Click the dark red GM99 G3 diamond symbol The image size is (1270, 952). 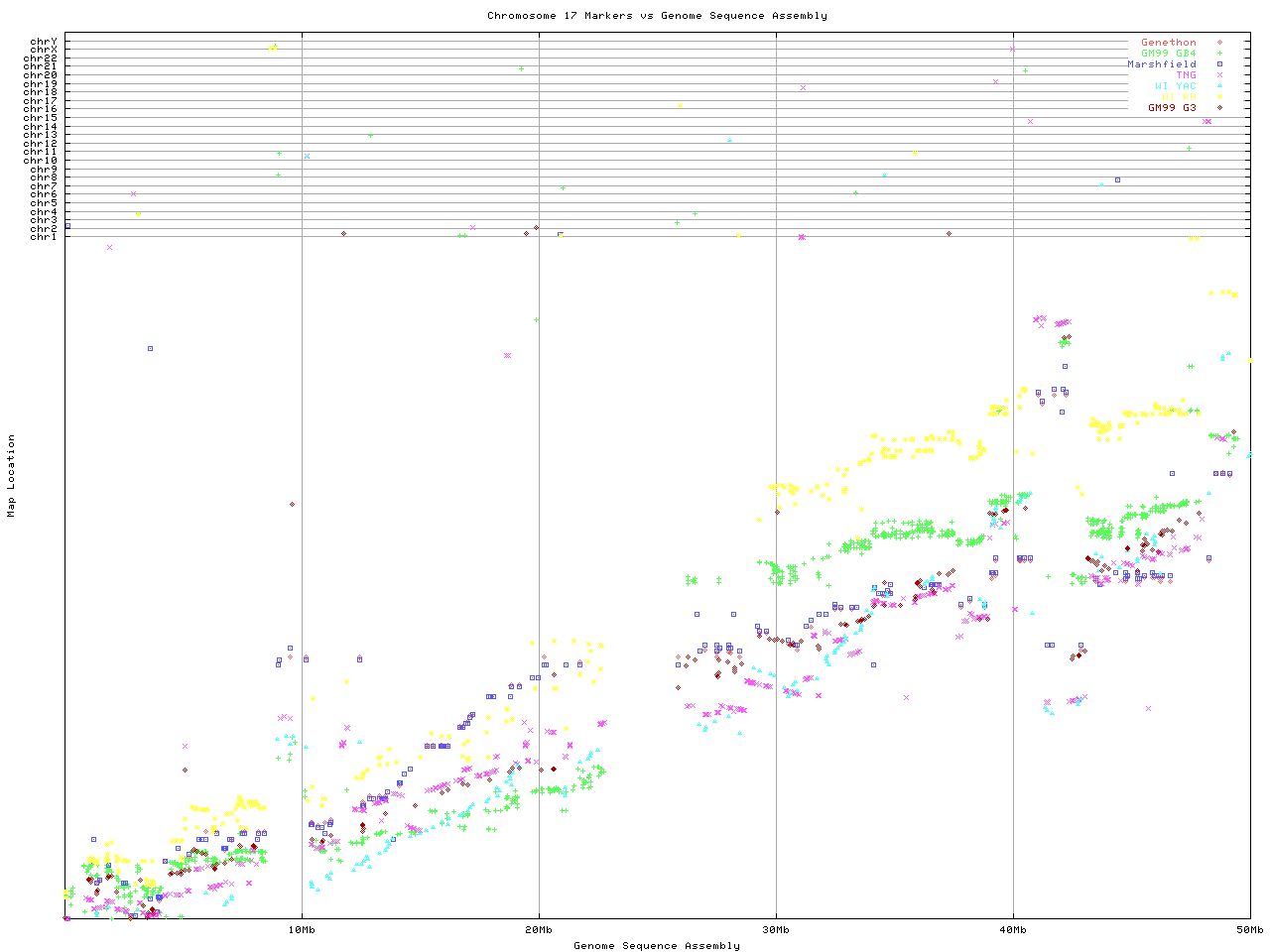click(x=1219, y=108)
